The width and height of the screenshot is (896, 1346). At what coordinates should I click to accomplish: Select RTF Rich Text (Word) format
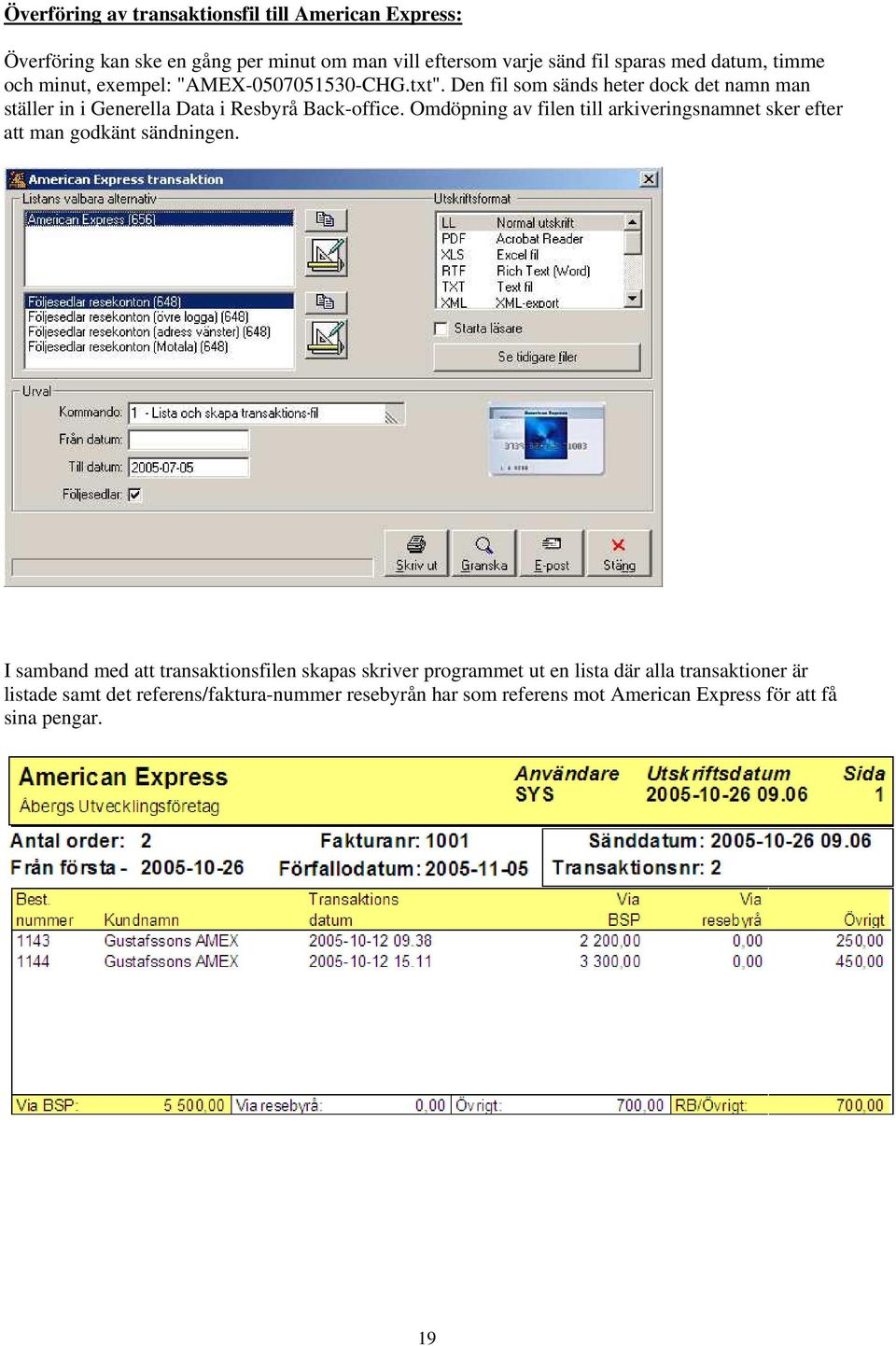coord(529,271)
